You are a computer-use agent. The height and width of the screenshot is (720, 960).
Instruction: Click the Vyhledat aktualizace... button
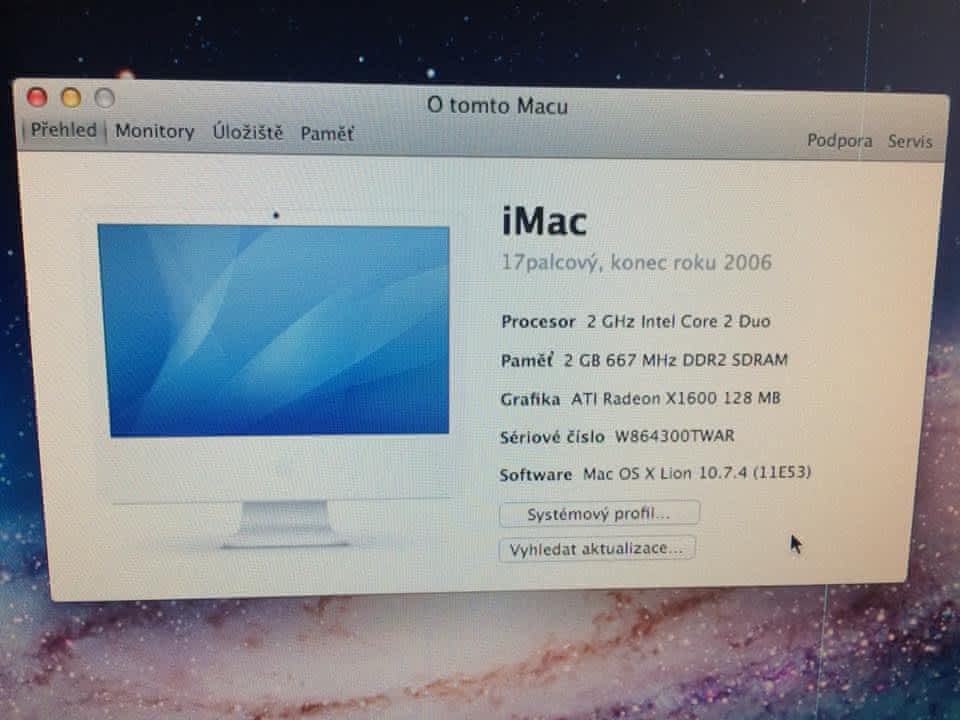pos(597,548)
